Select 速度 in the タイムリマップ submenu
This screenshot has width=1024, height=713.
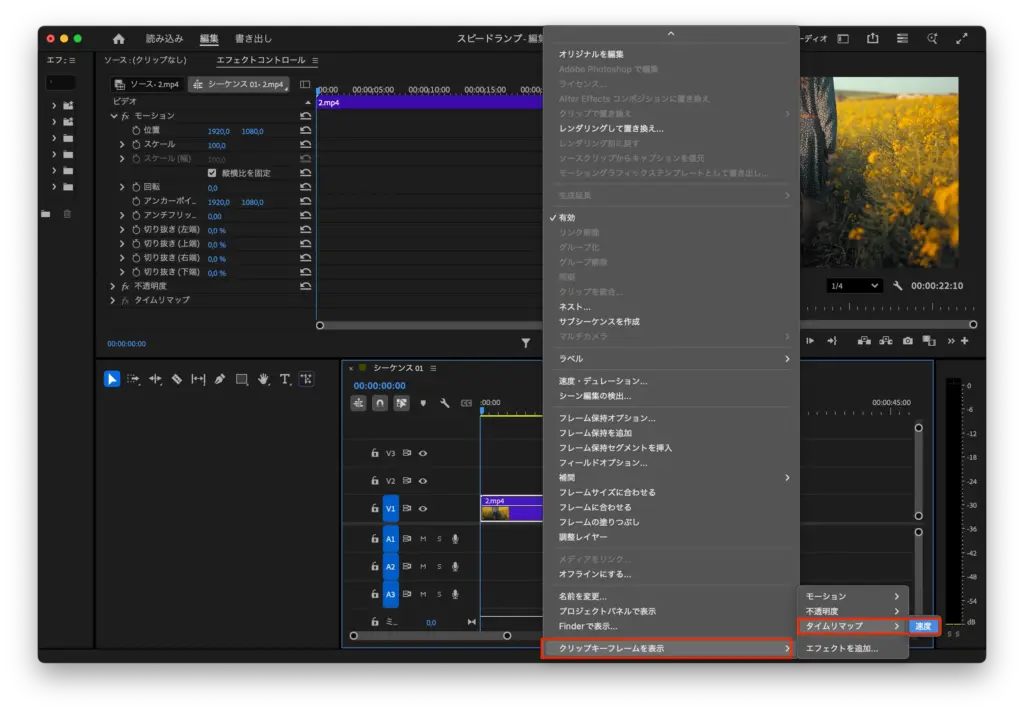(x=923, y=626)
